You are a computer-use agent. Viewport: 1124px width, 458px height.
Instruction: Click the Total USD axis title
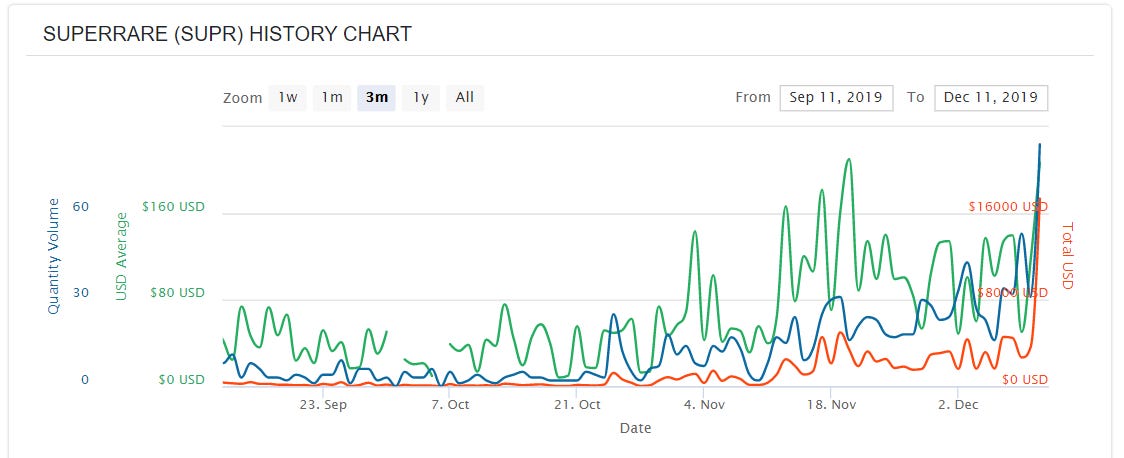point(1067,256)
